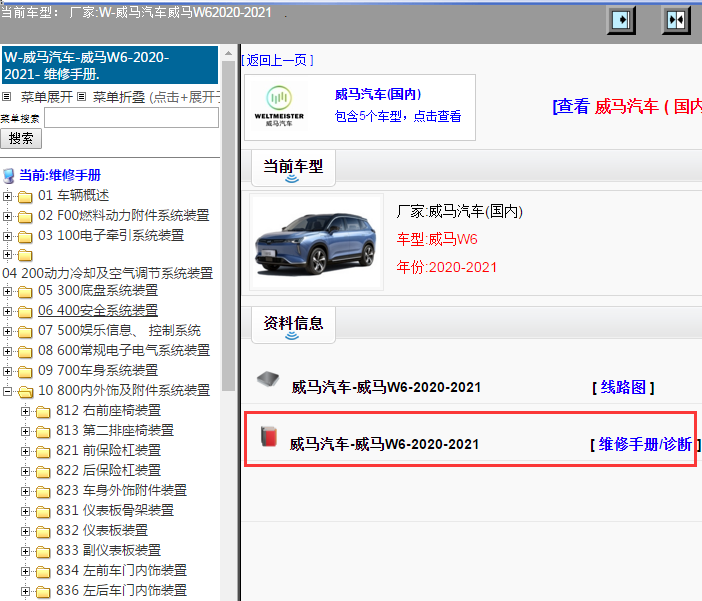Select 836 左后车门内饰装置 tree item
The height and width of the screenshot is (601, 702).
[121, 590]
